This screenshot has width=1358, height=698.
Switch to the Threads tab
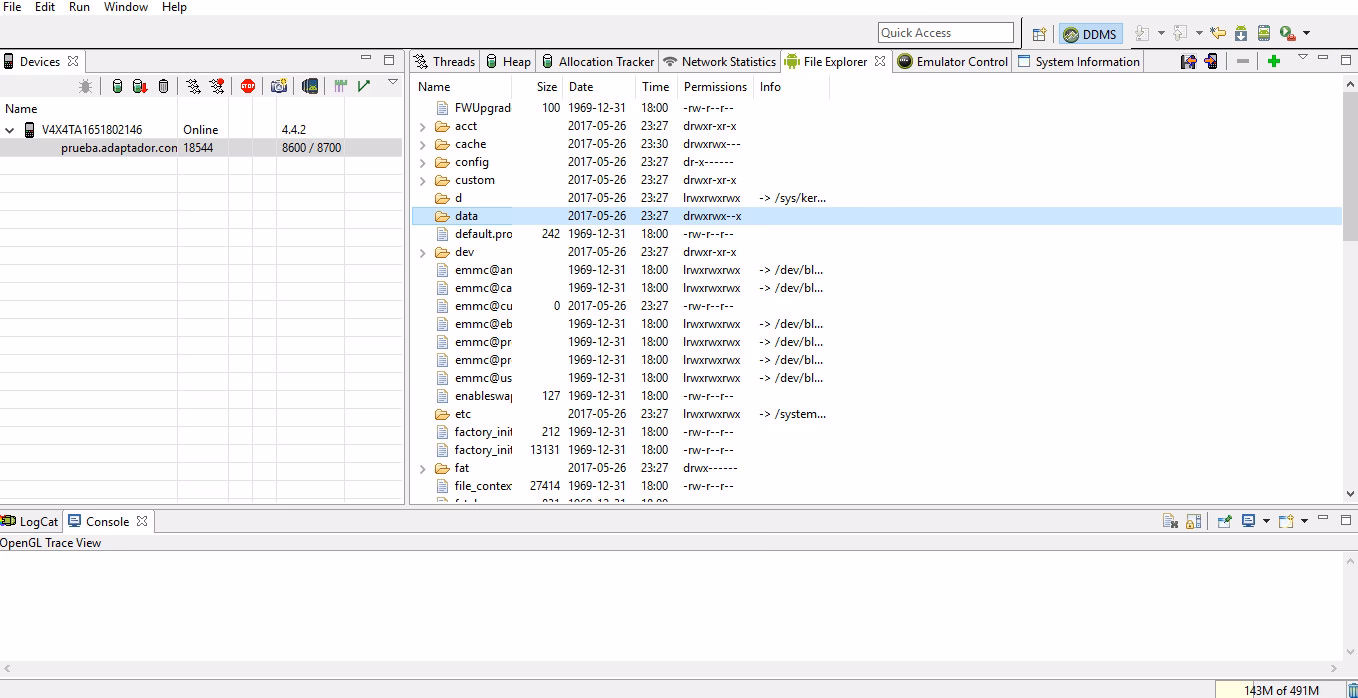click(444, 61)
